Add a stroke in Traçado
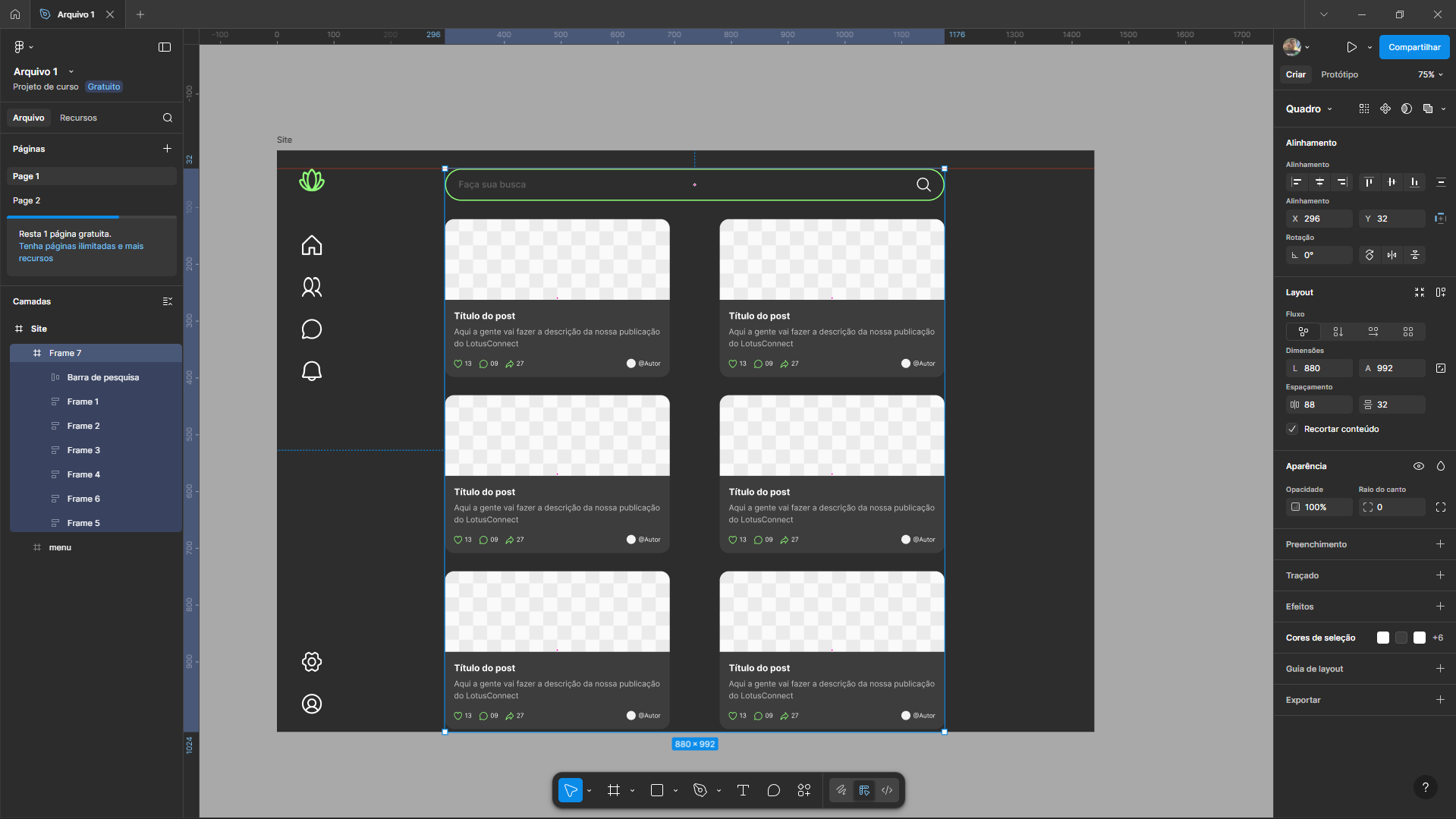 click(1440, 575)
